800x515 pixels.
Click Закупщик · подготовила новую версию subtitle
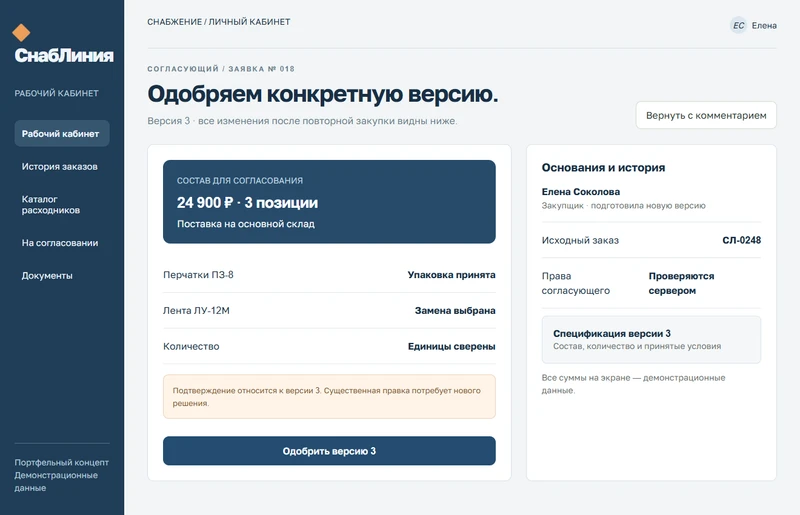[623, 206]
